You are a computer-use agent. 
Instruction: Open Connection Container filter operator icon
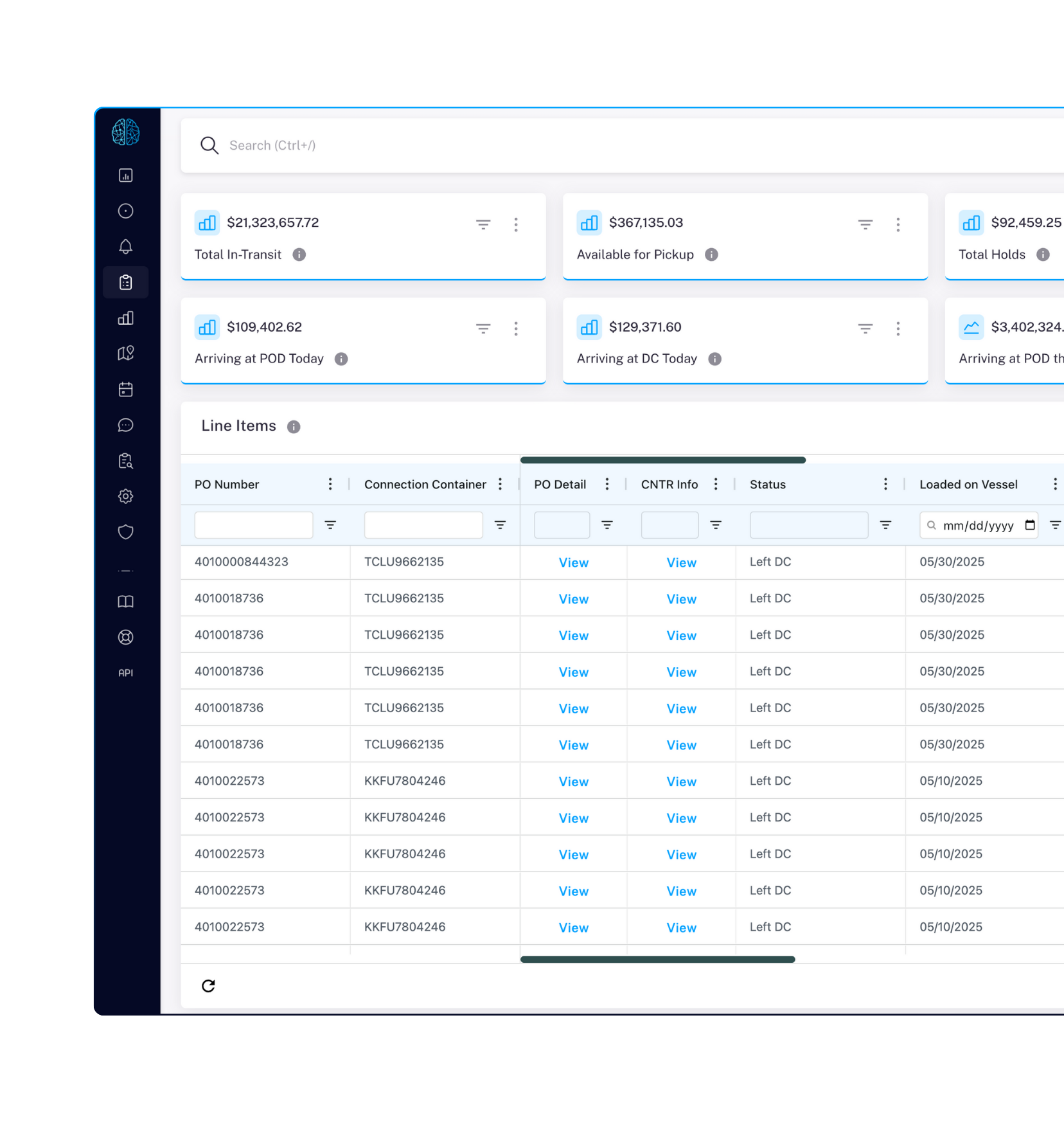500,525
